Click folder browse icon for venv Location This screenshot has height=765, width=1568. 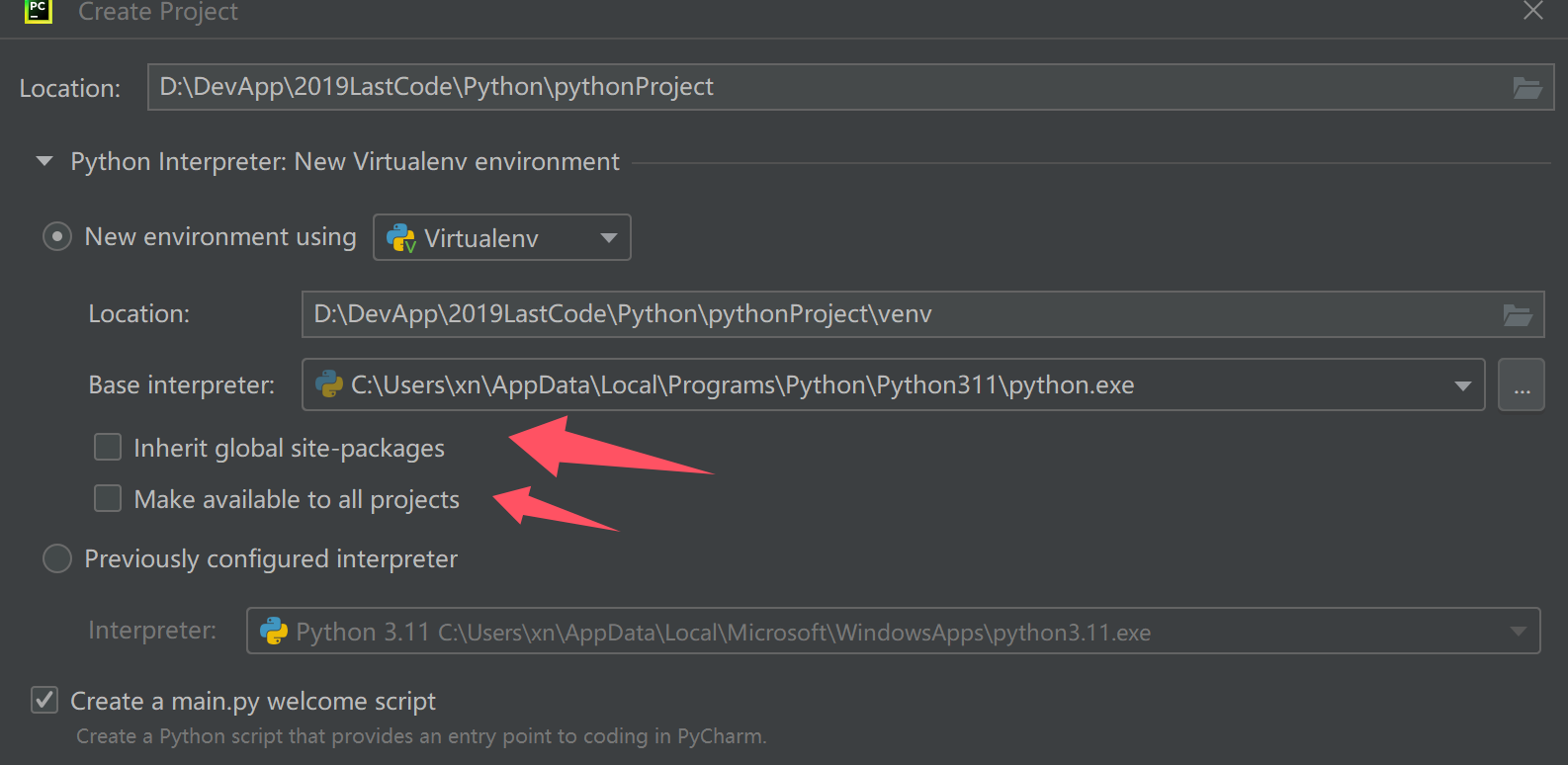(x=1518, y=315)
